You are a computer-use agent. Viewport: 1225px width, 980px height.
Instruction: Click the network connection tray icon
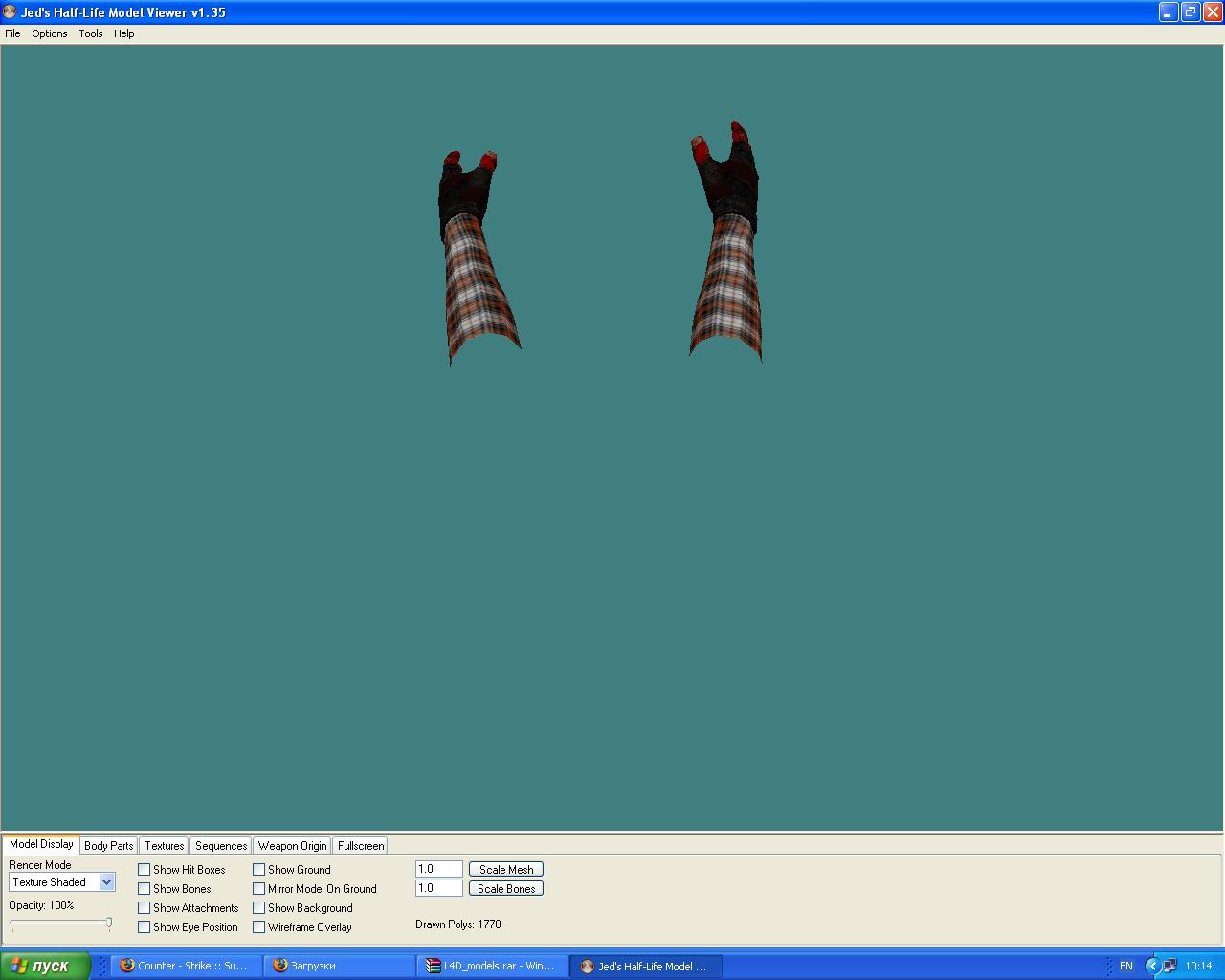click(1169, 966)
